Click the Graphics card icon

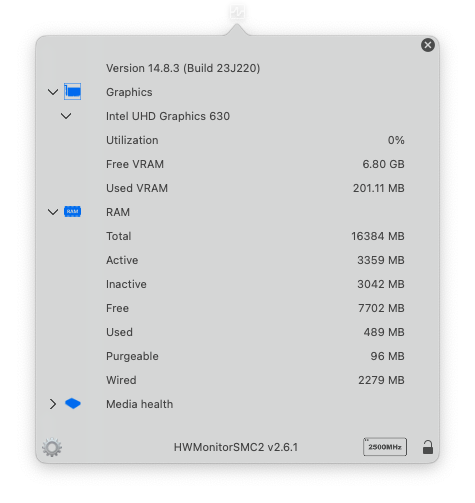(72, 92)
